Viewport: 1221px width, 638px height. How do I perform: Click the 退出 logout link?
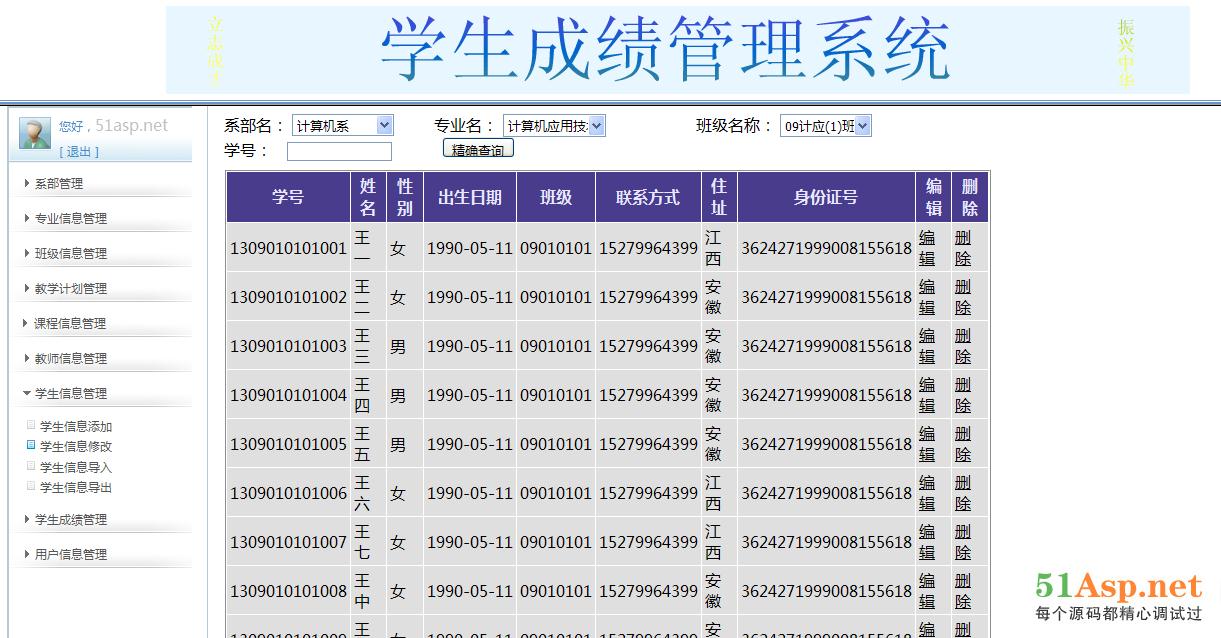point(79,152)
